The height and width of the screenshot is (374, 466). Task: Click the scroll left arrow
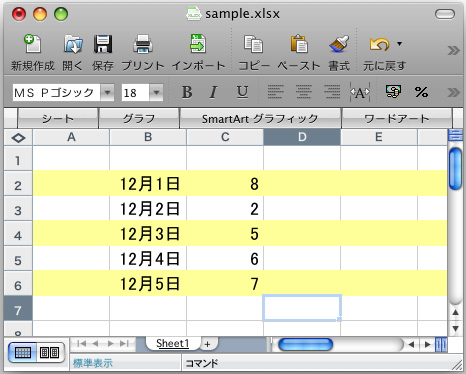412,344
